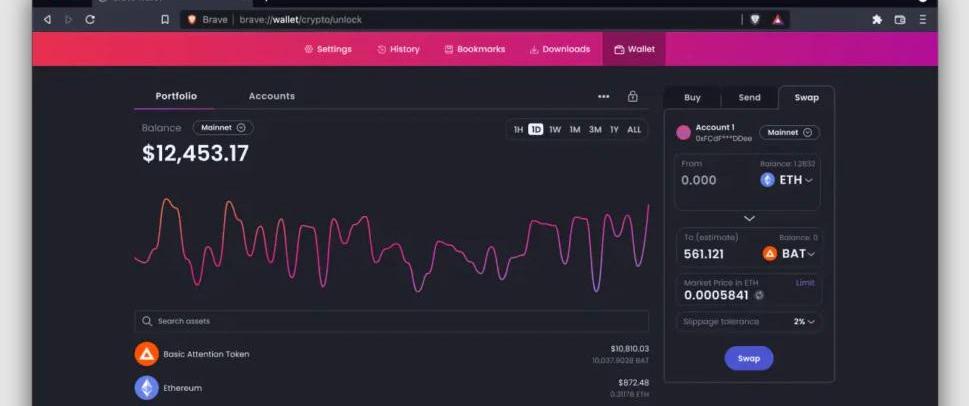Click the ETH coin icon in From field

768,180
